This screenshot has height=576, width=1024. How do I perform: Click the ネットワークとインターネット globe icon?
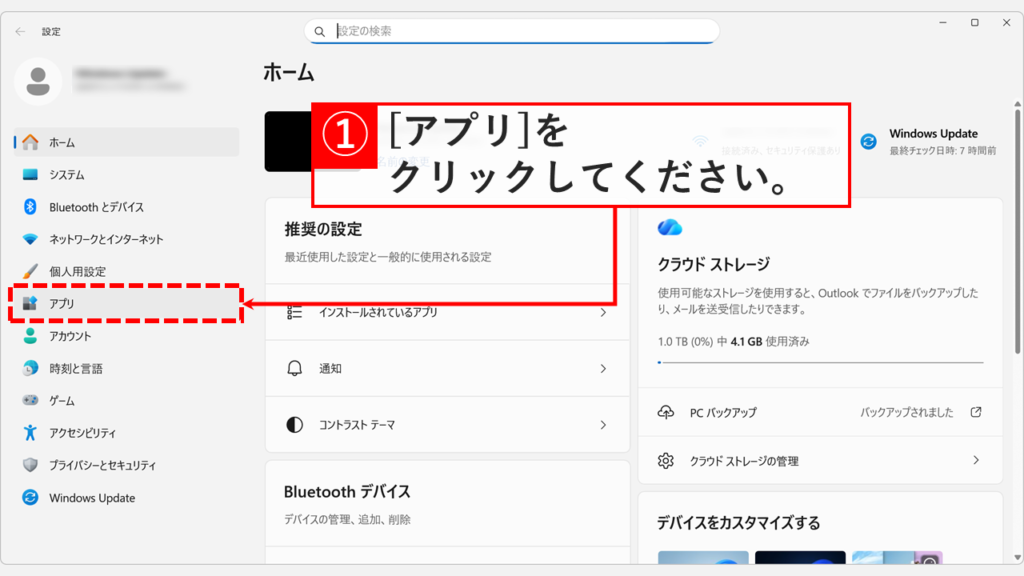pyautogui.click(x=29, y=238)
